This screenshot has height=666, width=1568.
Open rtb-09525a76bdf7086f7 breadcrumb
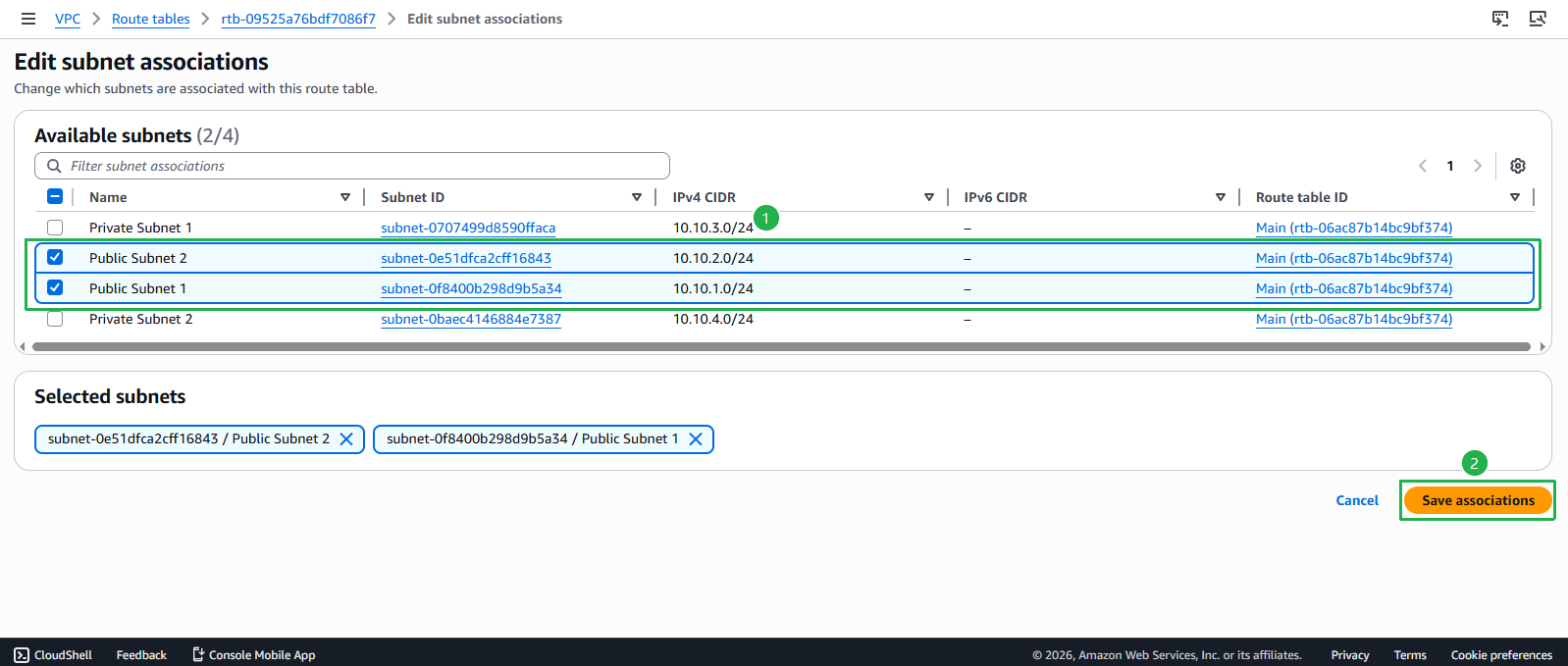click(298, 19)
